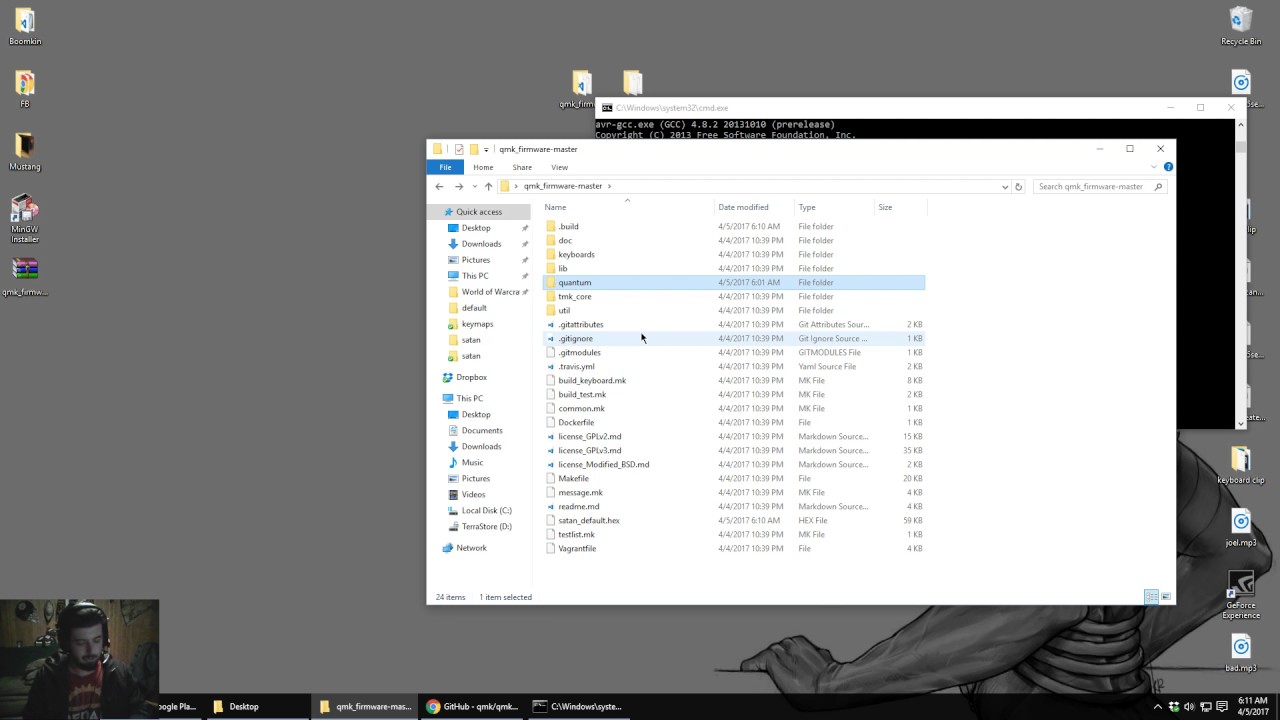Activate the GitHub Chrome taskbar button
The width and height of the screenshot is (1280, 720).
[472, 706]
